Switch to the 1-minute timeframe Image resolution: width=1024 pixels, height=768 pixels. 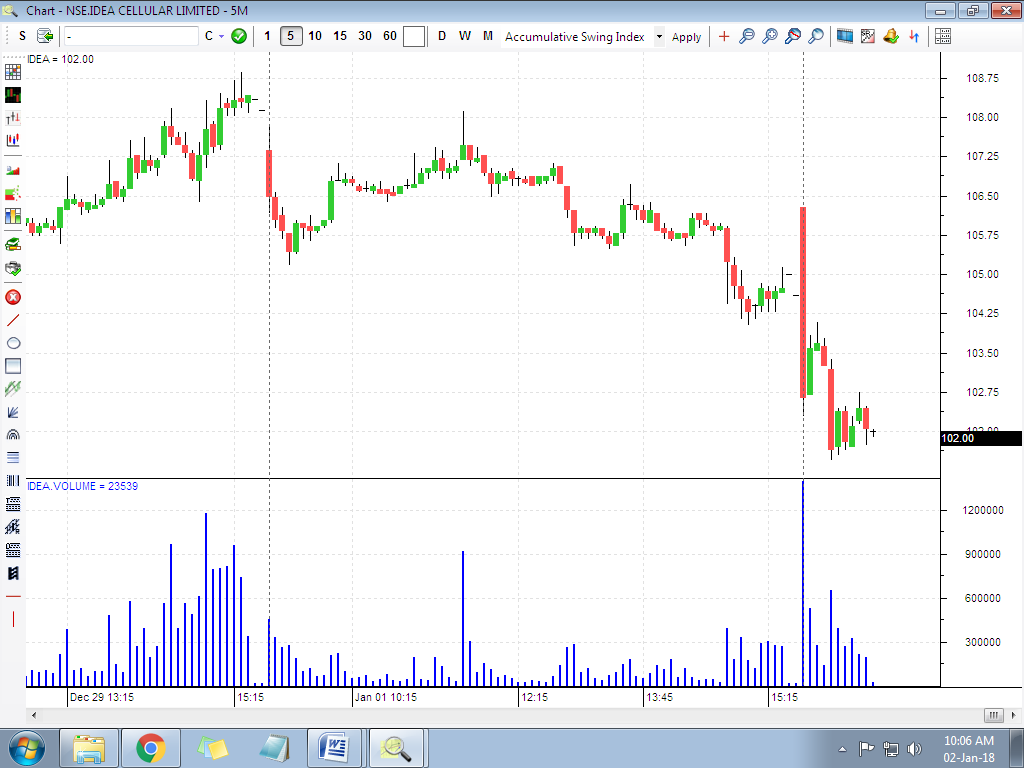[x=267, y=37]
